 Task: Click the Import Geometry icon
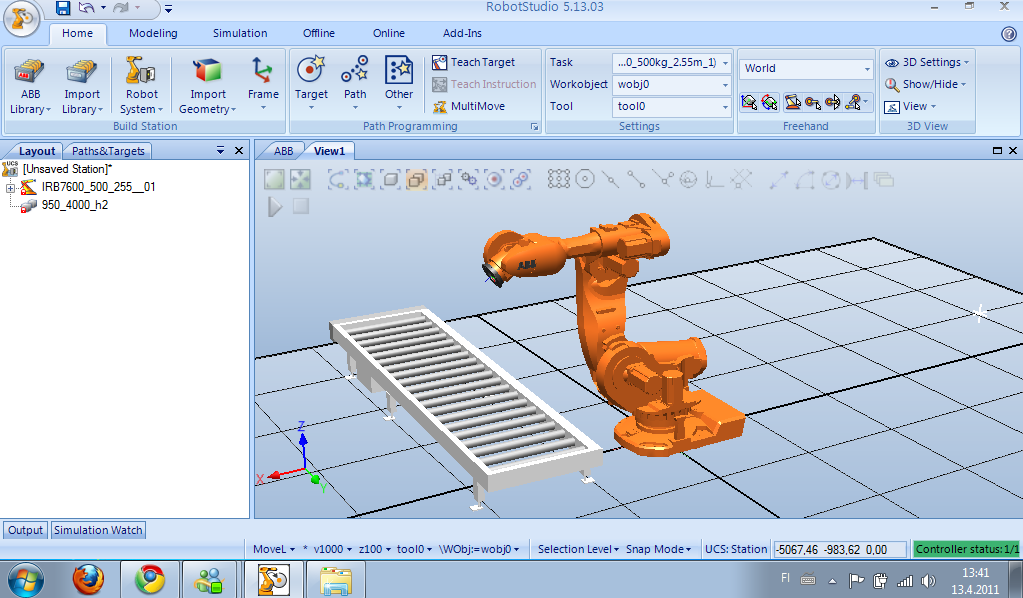tap(207, 71)
